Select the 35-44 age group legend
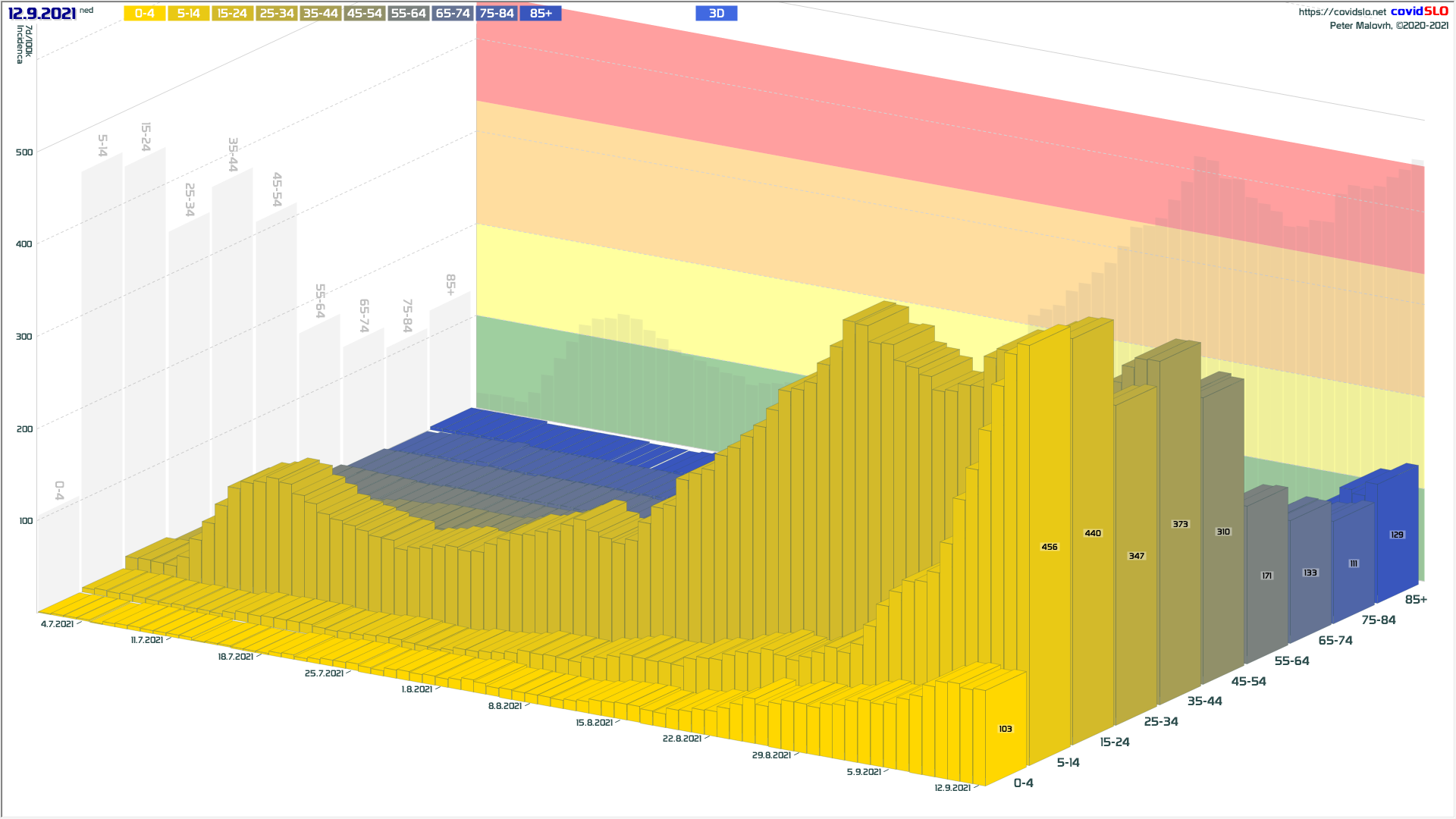This screenshot has height=819, width=1456. pos(320,14)
